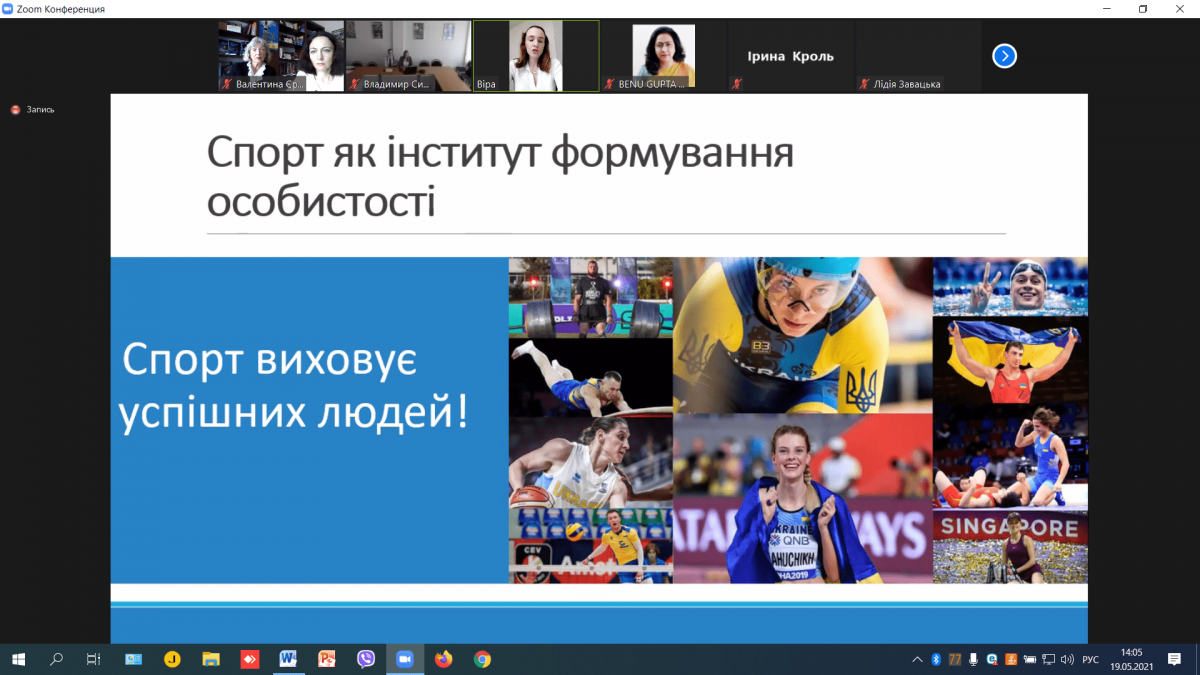Open the Windows Start menu

(18, 659)
